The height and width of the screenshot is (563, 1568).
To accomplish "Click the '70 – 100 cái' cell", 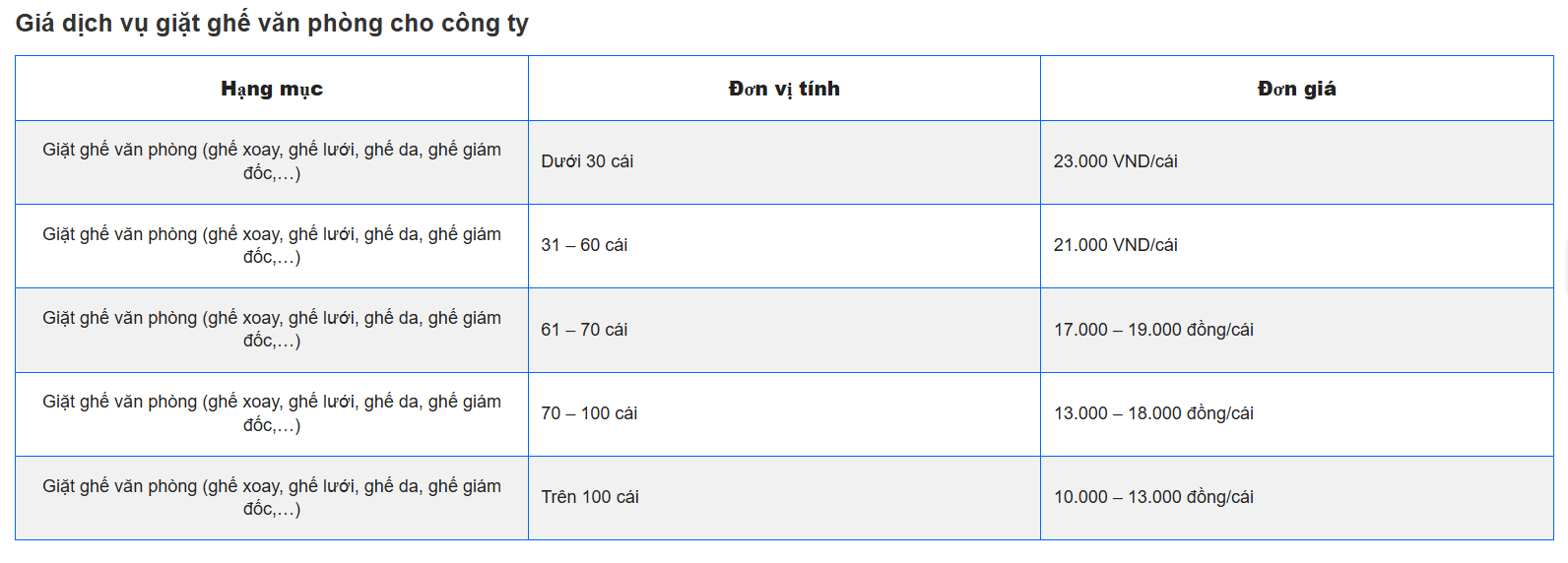I will pyautogui.click(x=784, y=414).
